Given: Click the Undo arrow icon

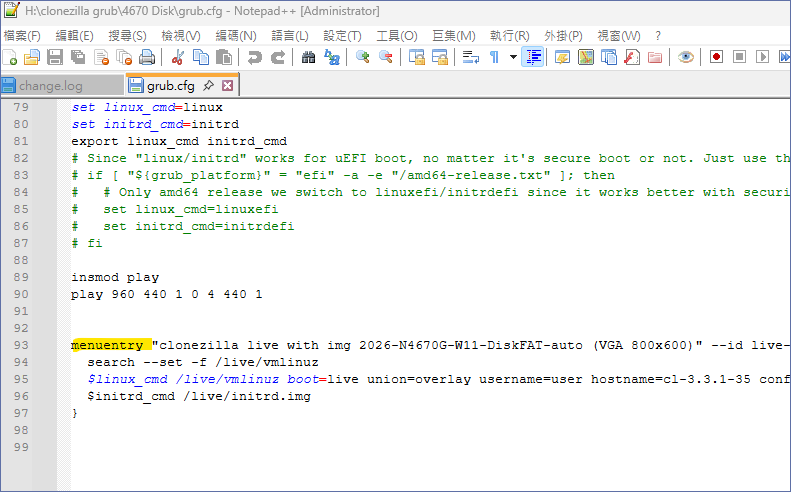Looking at the screenshot, I should 255,57.
